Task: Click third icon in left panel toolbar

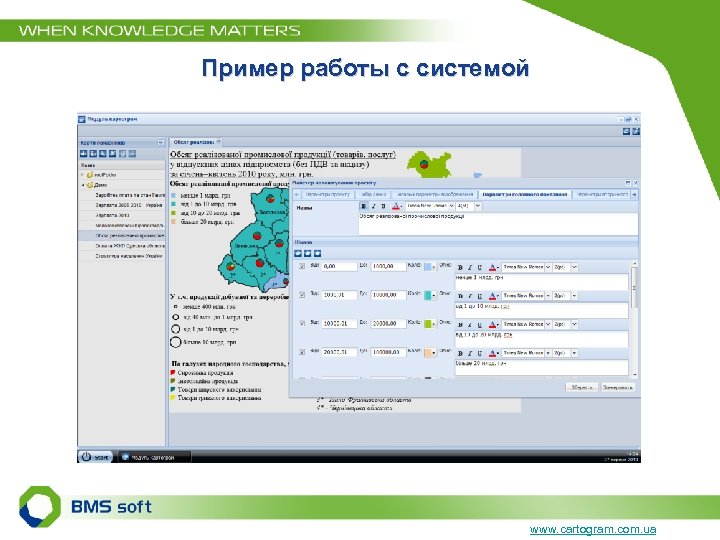Action: (x=103, y=154)
